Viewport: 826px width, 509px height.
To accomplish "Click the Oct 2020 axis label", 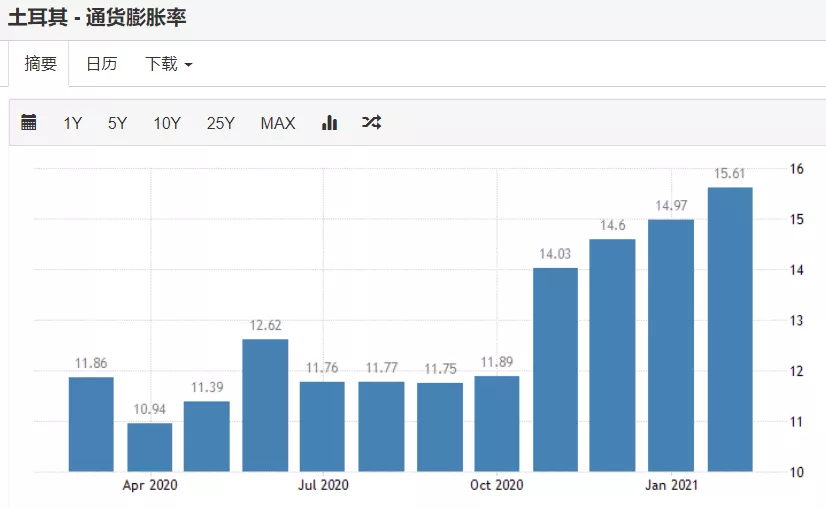I will (496, 485).
